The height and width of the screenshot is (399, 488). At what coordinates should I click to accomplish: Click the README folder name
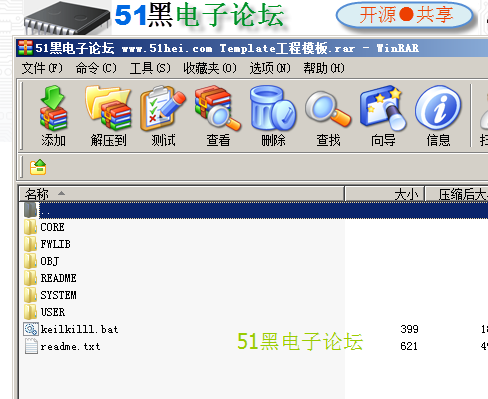tap(58, 278)
